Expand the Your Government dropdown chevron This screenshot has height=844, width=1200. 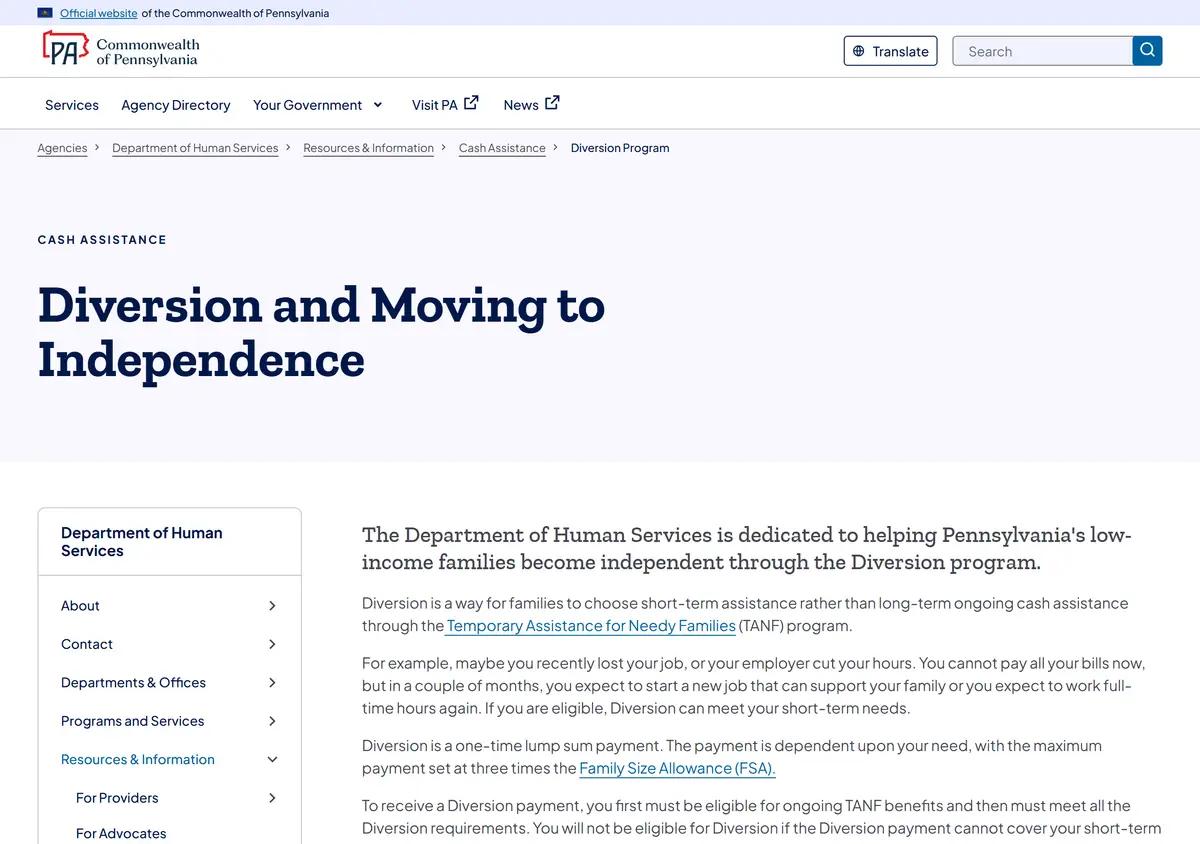(x=378, y=105)
